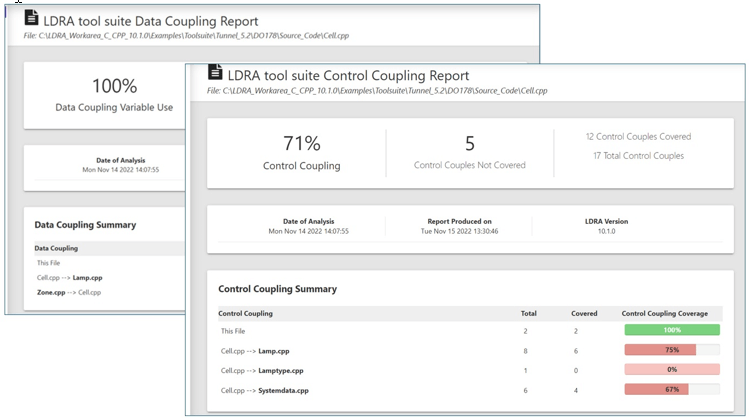
Task: Select This File in the Data Coupling Summary
Action: 49,263
